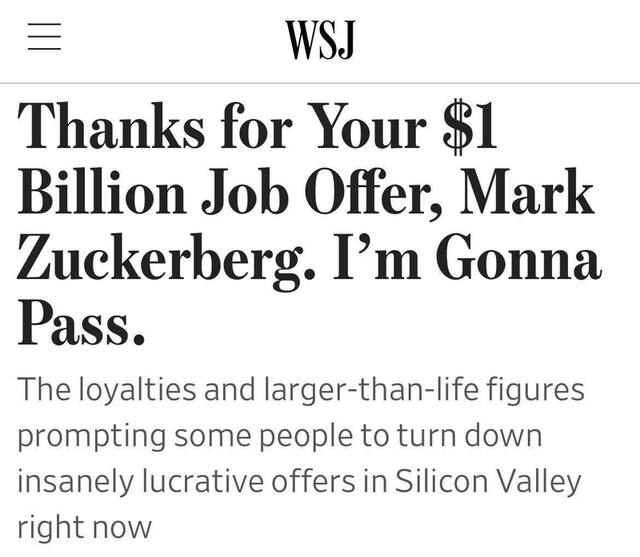Screen dimensions: 640x557
Task: Click the WSJ logo
Action: pyautogui.click(x=320, y=40)
